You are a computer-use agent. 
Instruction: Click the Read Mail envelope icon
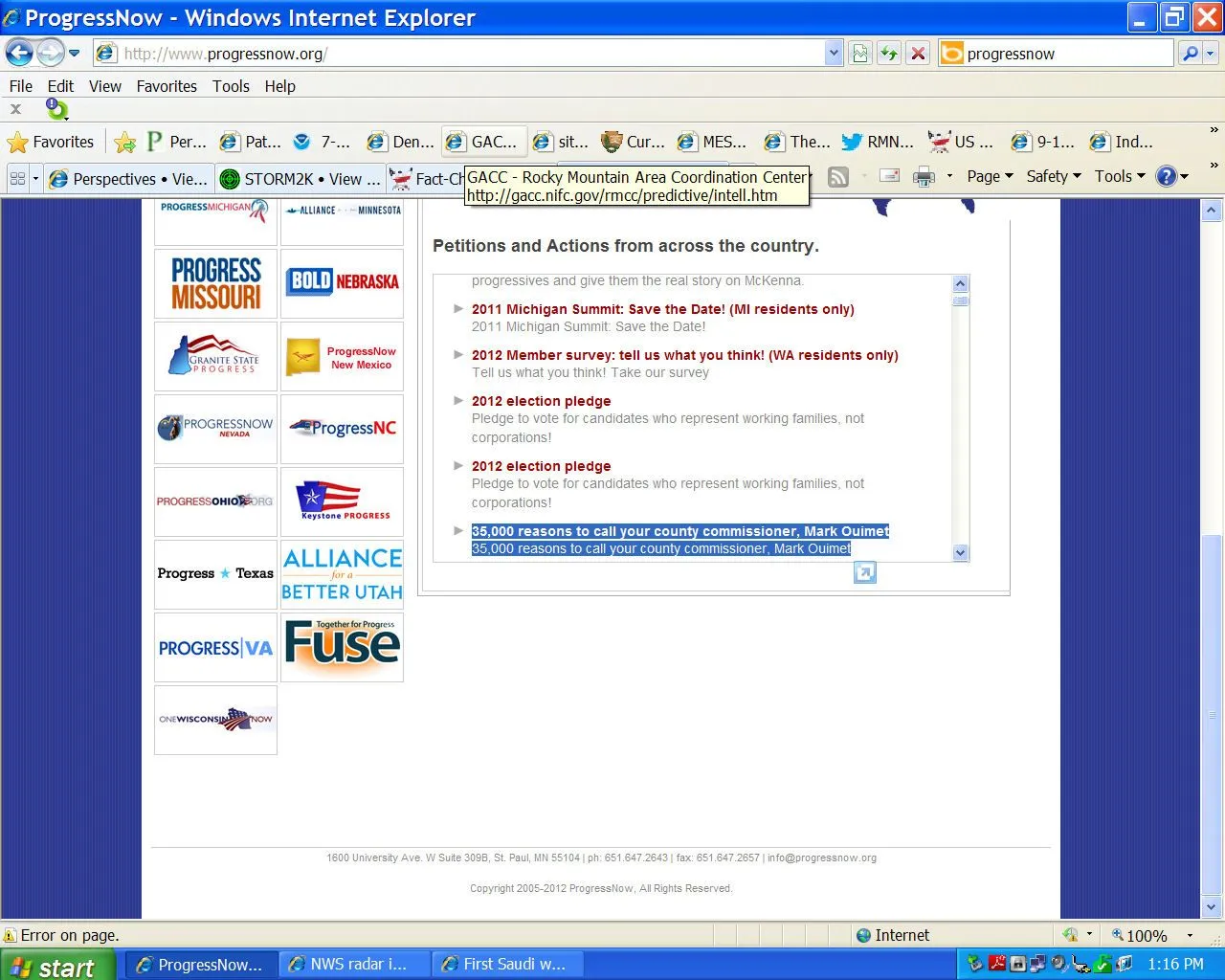(x=889, y=176)
